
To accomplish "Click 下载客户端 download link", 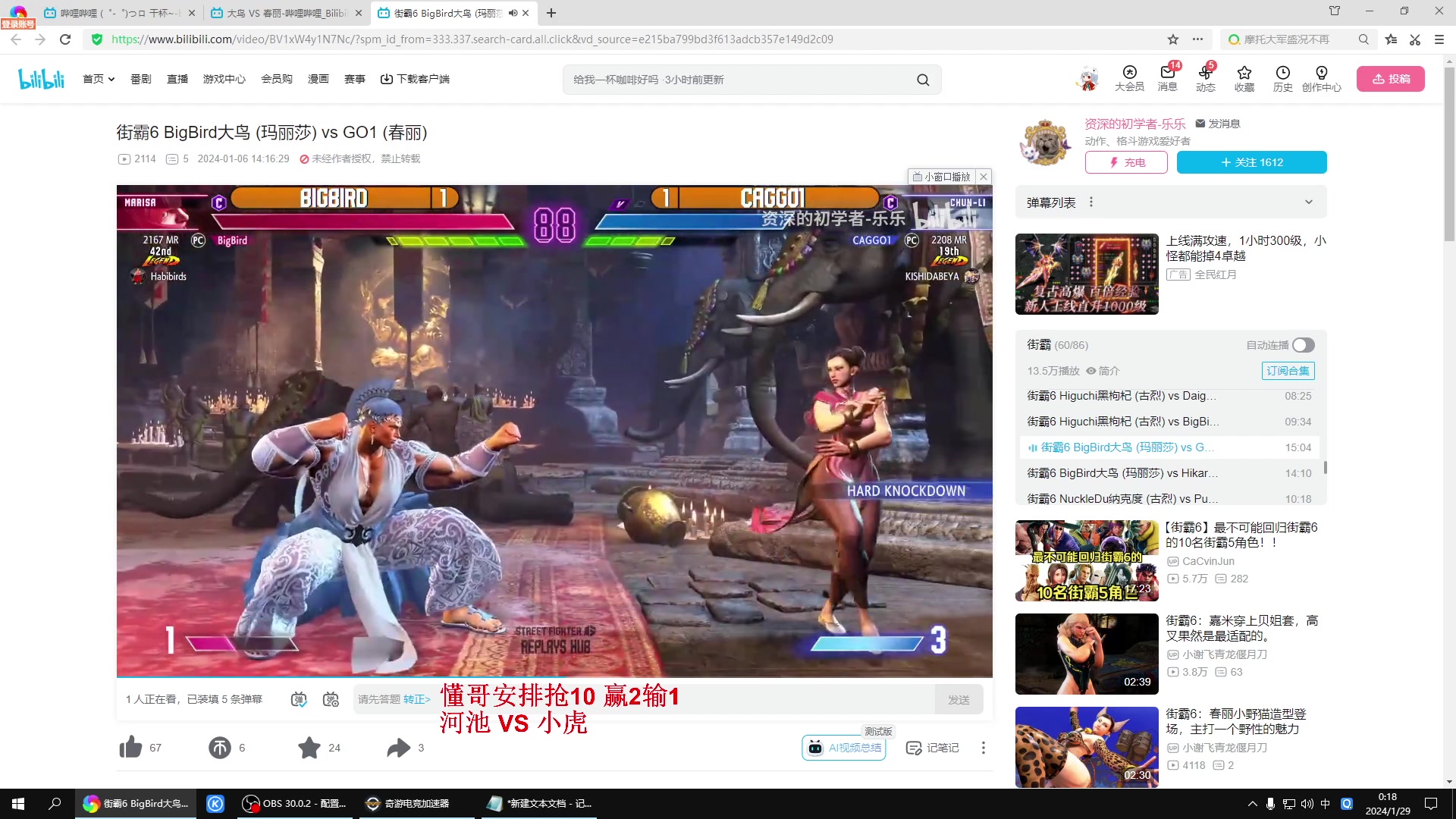I will [x=415, y=79].
